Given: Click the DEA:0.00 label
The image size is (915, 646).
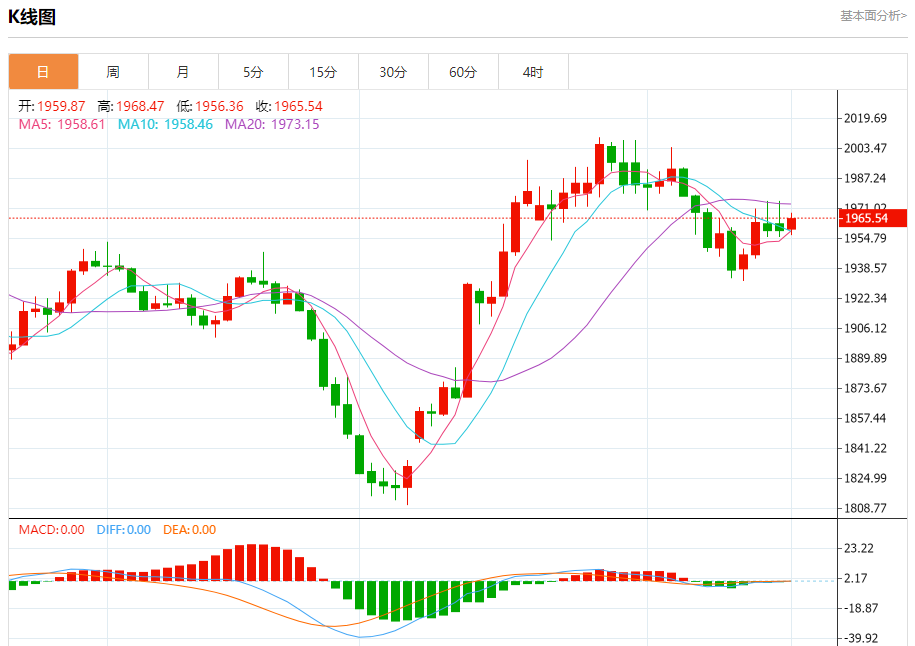Looking at the screenshot, I should coord(190,530).
